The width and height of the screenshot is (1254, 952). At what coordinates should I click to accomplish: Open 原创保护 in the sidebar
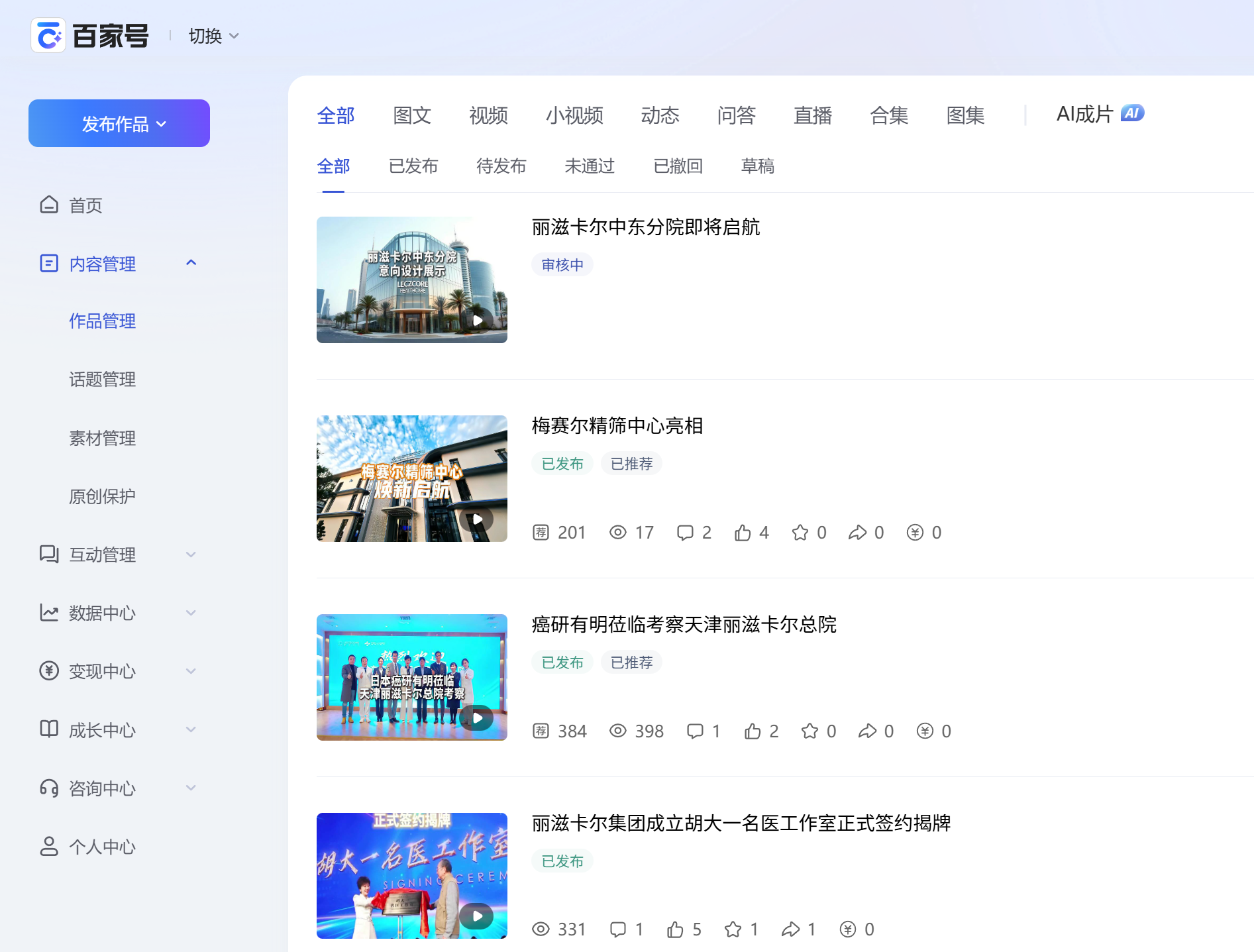(x=102, y=496)
